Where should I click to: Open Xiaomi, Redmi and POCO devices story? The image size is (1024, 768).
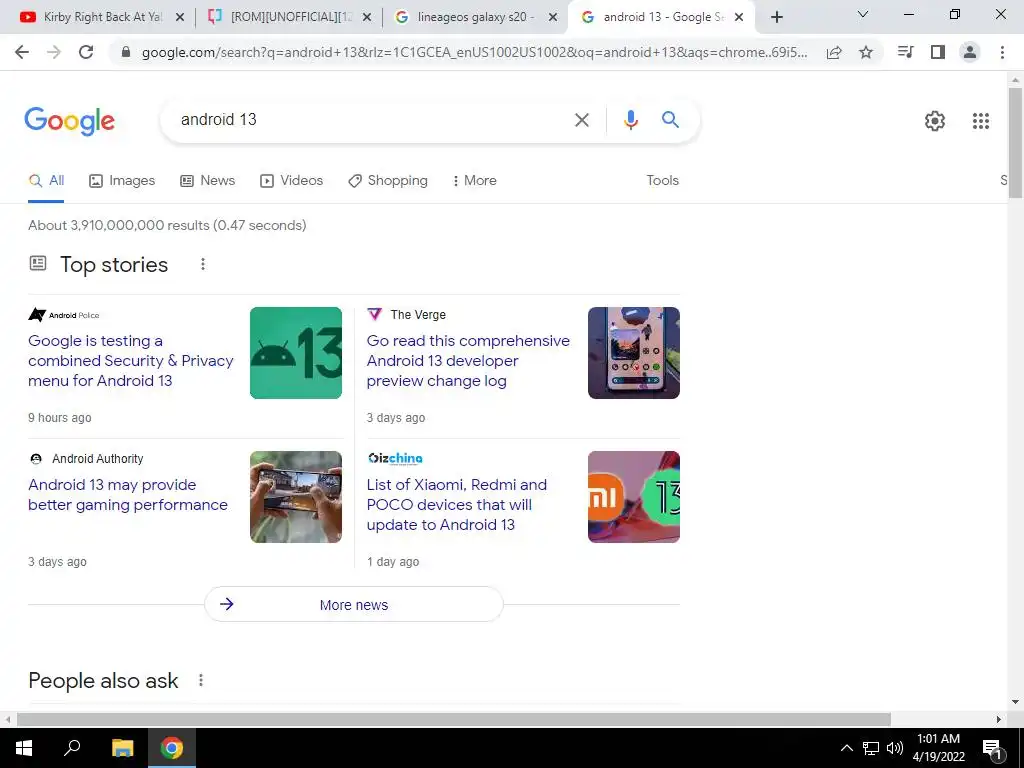point(456,504)
